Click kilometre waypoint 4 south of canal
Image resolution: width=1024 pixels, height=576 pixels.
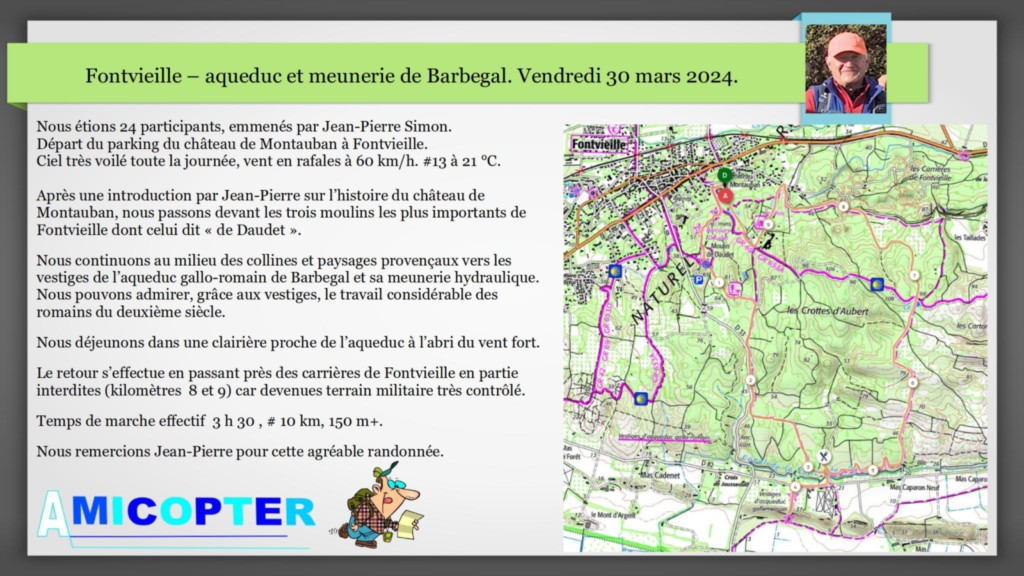(x=795, y=487)
